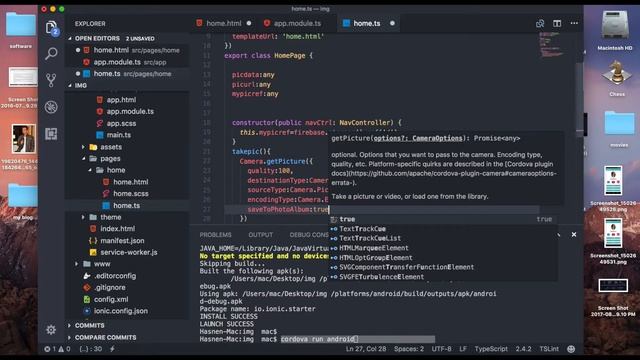Select SVGFETurbulenceElement autocomplete suggestion
Image resolution: width=640 pixels, height=360 pixels.
pos(443,277)
